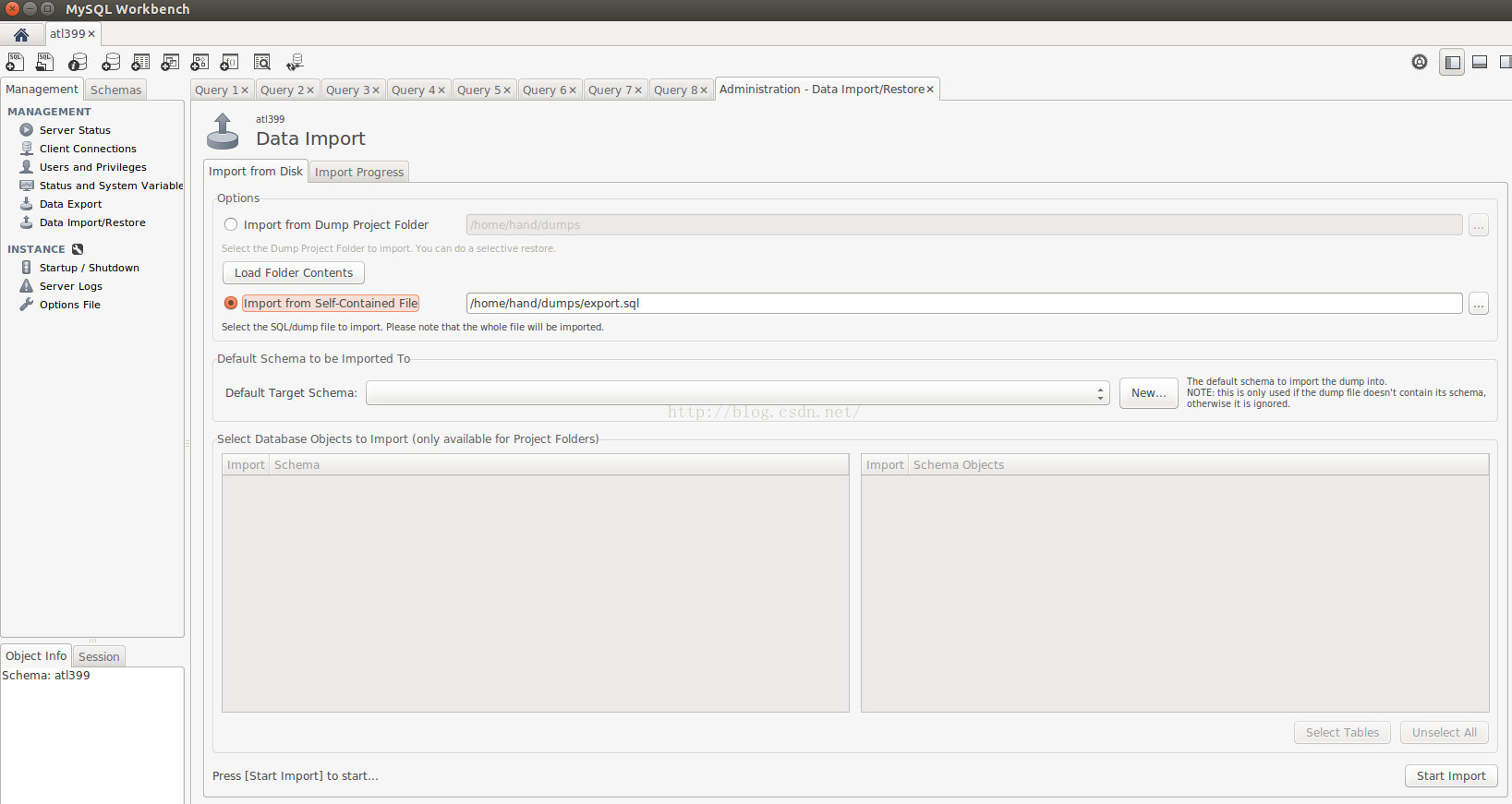Close the Query 2 tab
Image resolution: width=1512 pixels, height=804 pixels.
(310, 90)
